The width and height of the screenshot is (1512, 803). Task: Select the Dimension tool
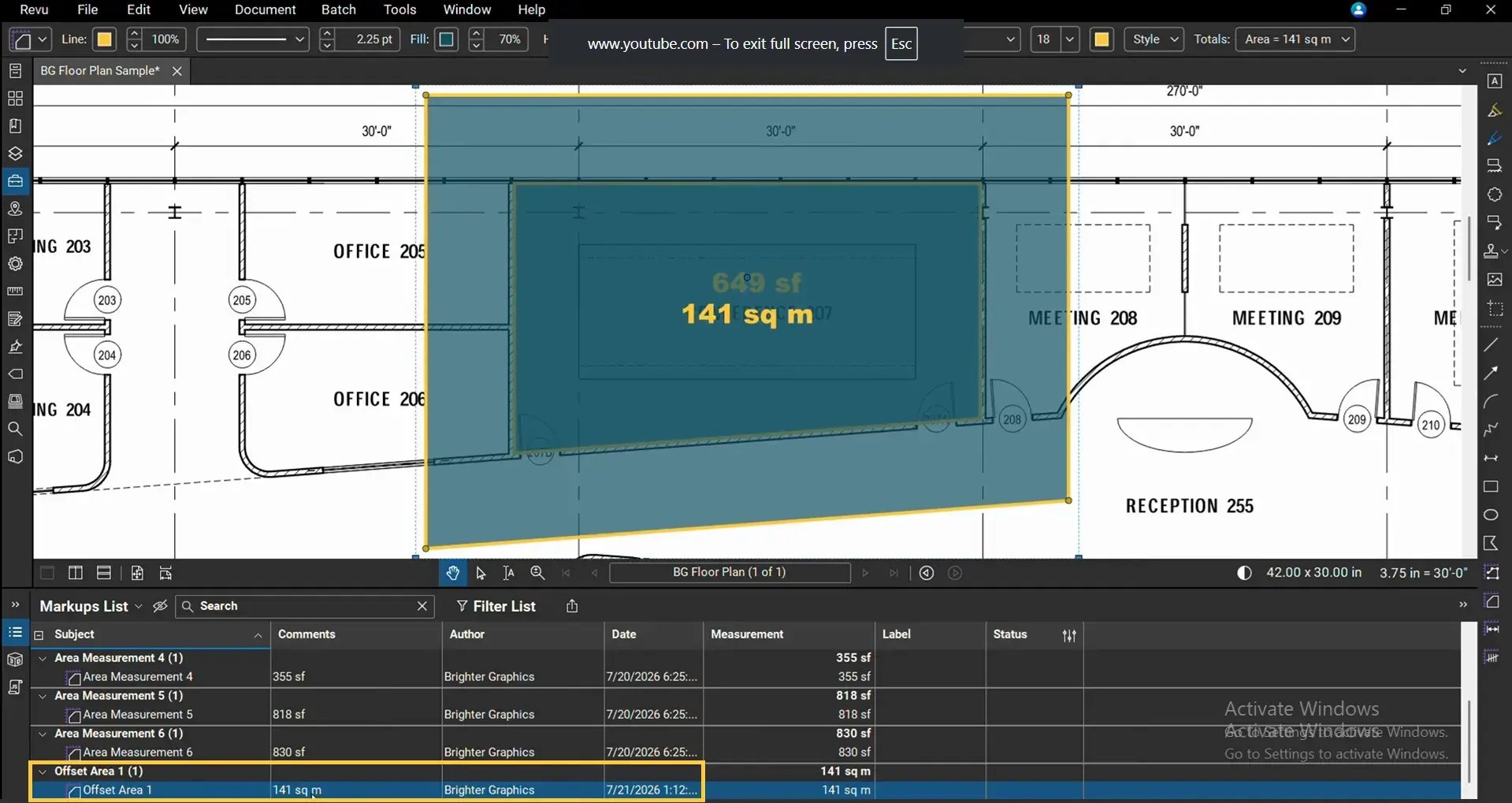click(1491, 459)
